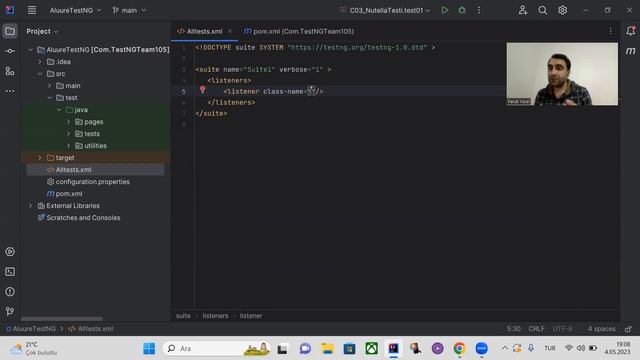This screenshot has height=360, width=640.
Task: Close the Alltests.xml tab
Action: tap(230, 31)
